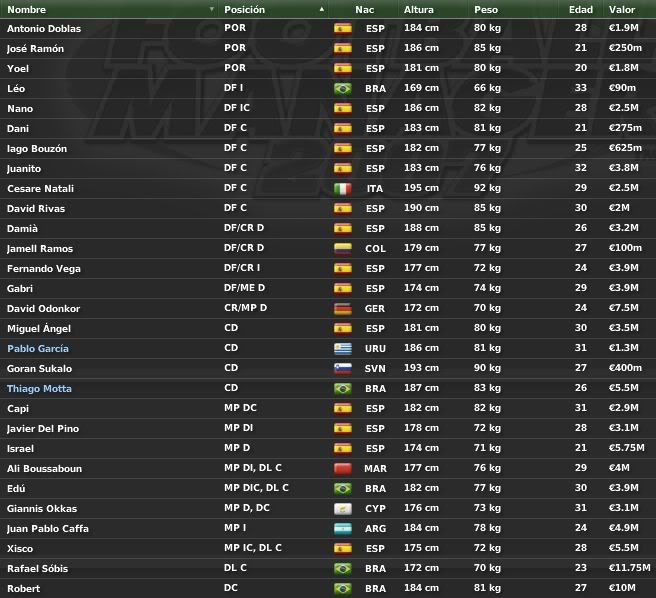Select David Odonkor player name

(44, 308)
